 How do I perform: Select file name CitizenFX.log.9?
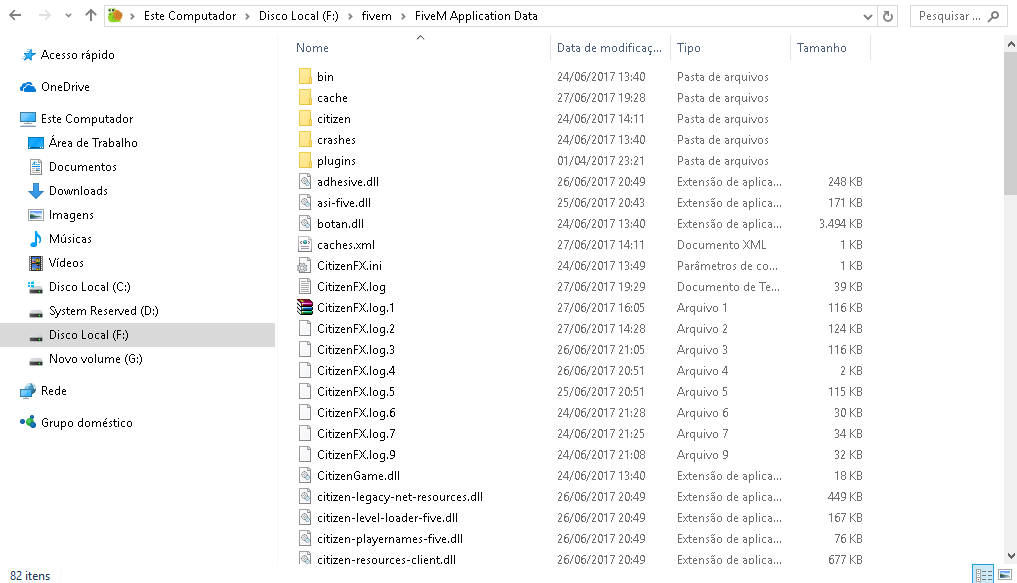point(356,455)
